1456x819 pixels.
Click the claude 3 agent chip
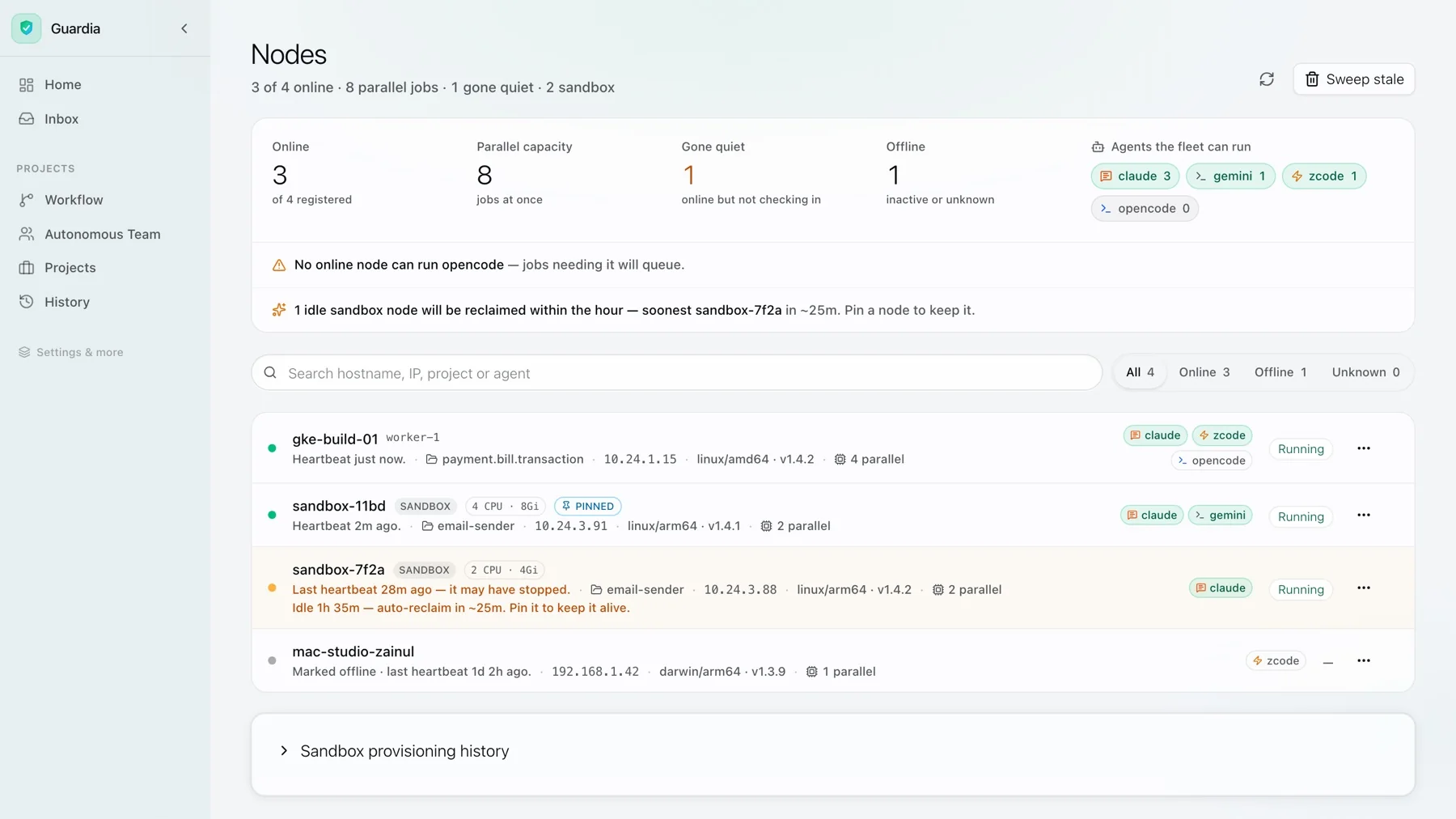pyautogui.click(x=1135, y=176)
